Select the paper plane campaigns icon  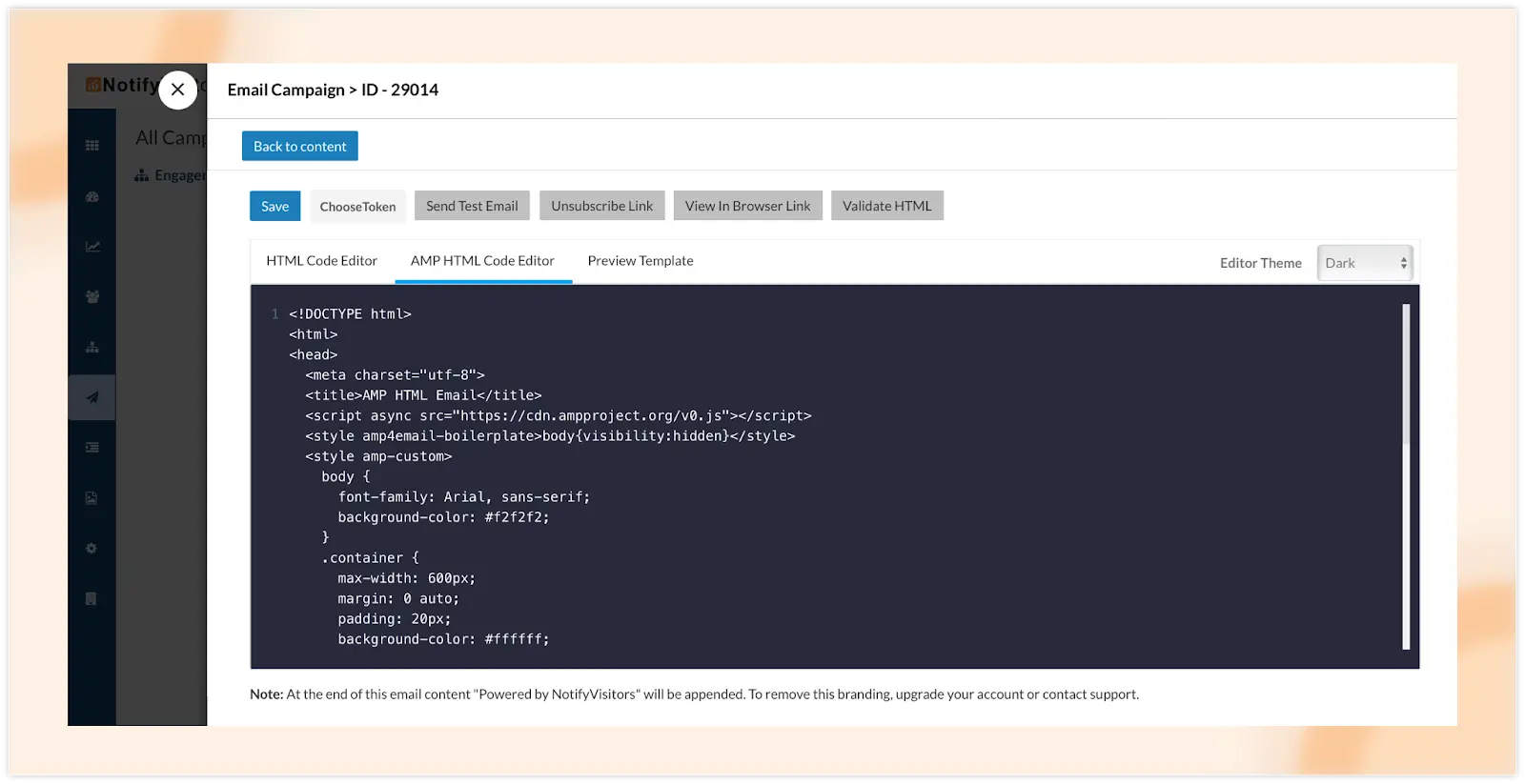point(92,397)
